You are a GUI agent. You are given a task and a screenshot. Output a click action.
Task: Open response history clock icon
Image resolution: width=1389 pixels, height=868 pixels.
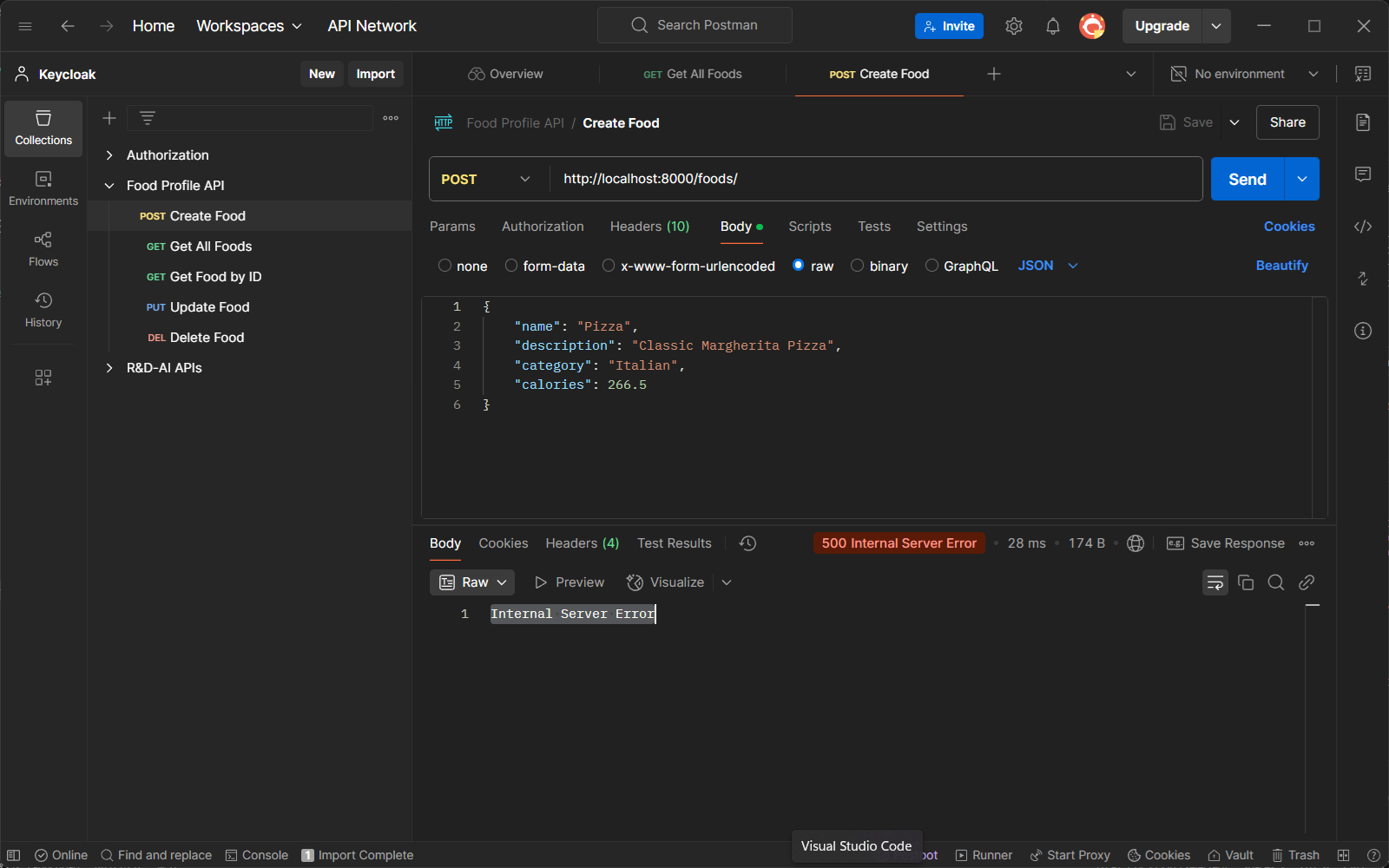pos(747,543)
